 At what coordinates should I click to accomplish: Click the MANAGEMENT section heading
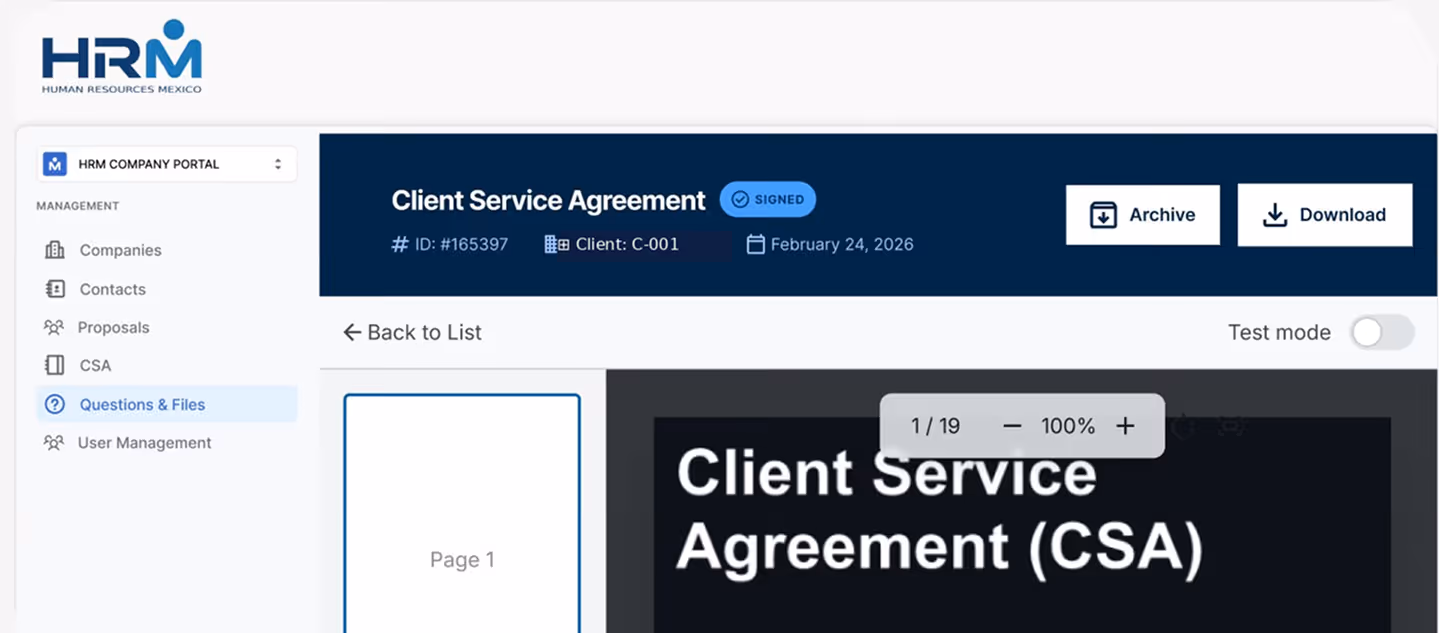(x=78, y=206)
